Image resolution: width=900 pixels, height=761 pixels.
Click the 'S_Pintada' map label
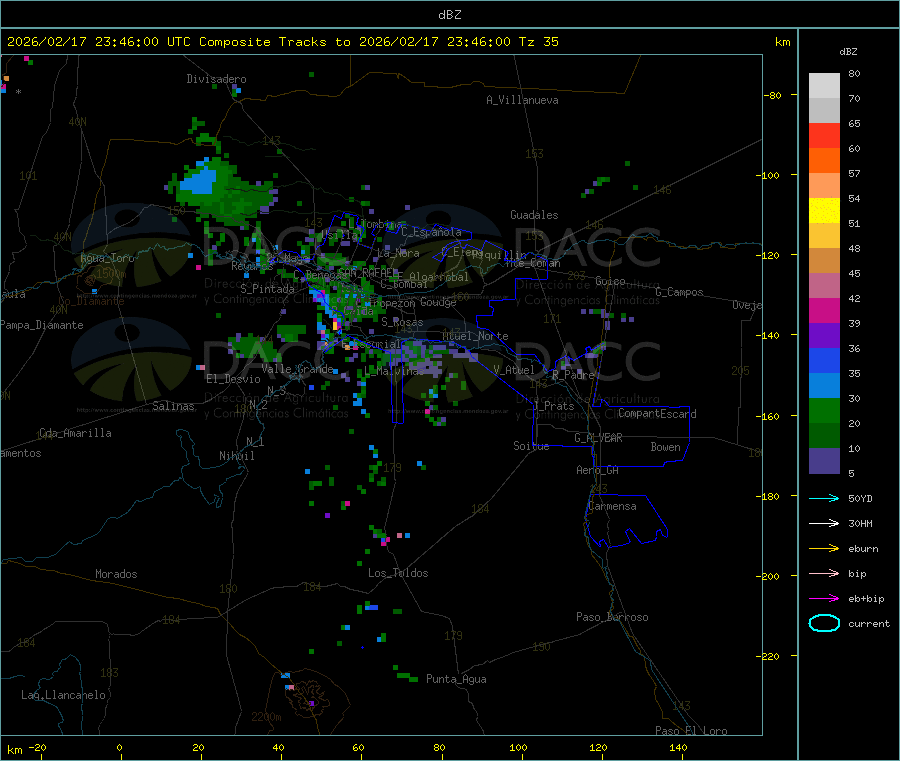[267, 289]
